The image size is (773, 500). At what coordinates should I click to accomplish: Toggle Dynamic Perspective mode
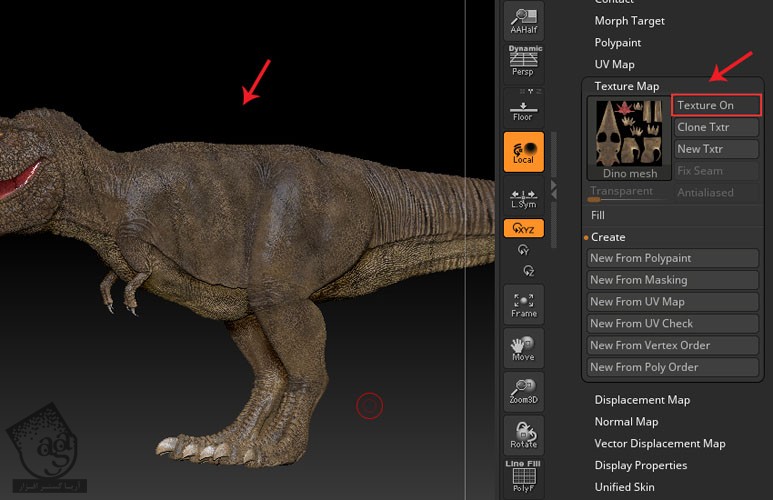tap(524, 62)
